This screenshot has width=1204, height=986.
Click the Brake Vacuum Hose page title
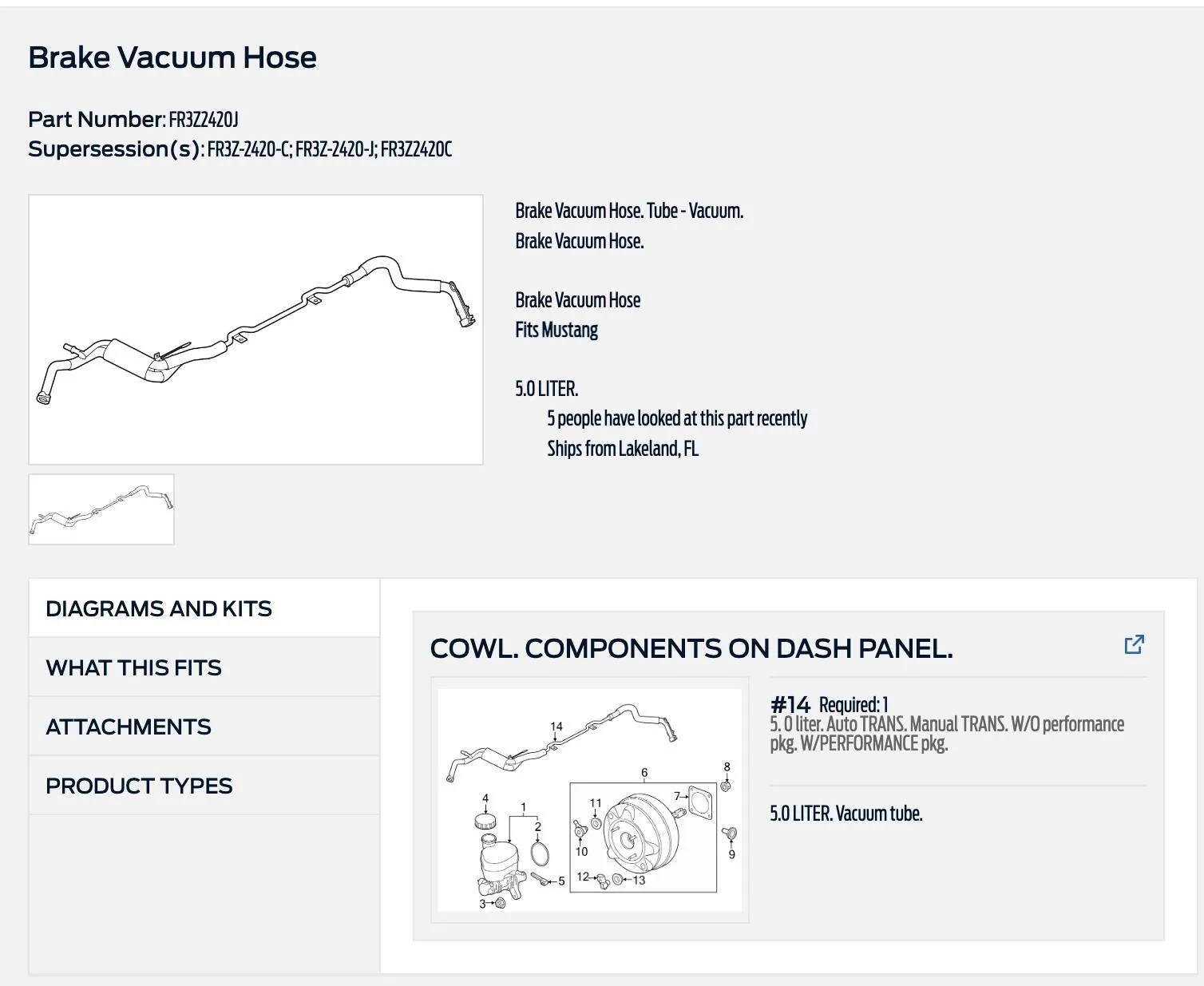172,57
